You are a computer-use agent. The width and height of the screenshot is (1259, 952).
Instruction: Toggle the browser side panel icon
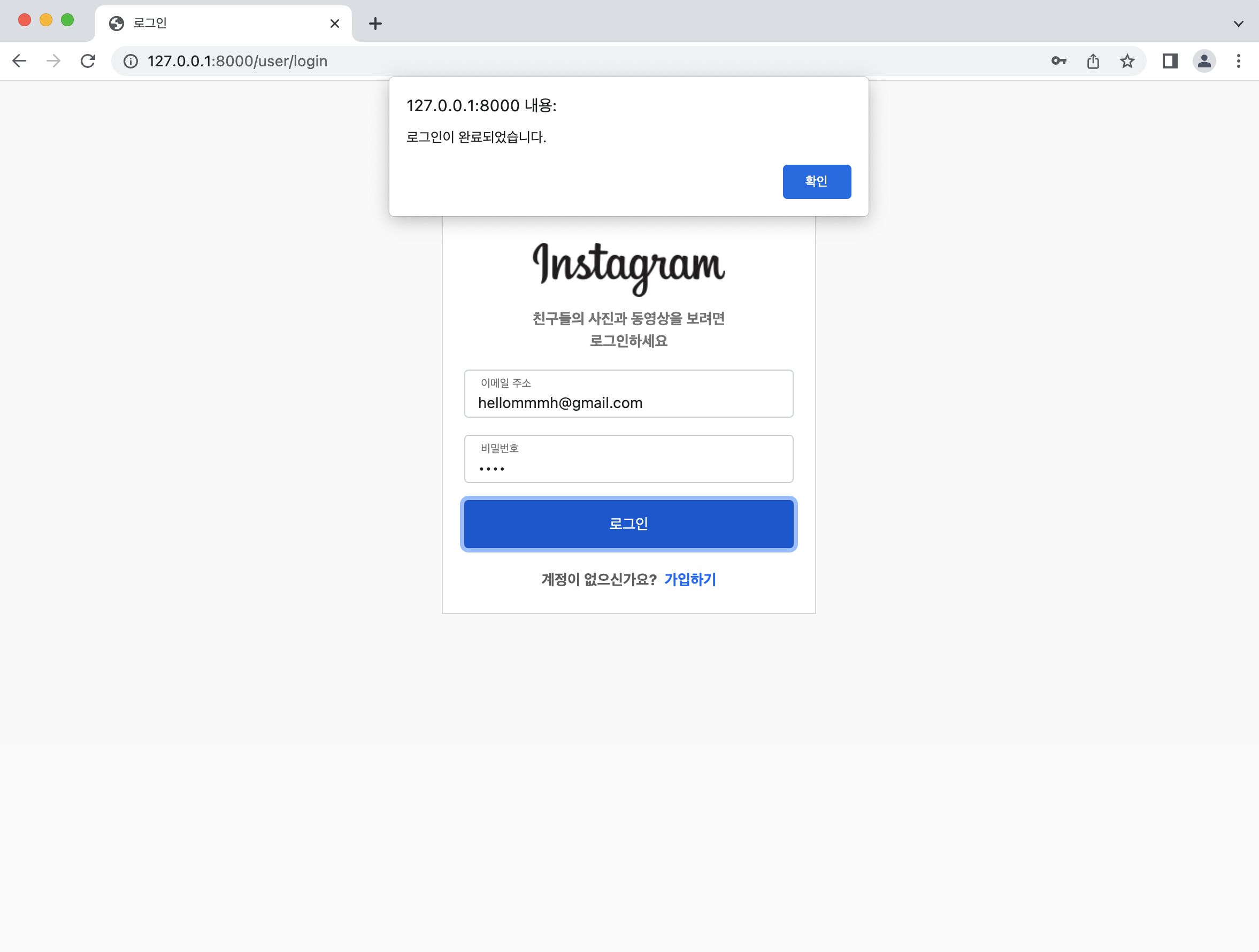pos(1170,61)
